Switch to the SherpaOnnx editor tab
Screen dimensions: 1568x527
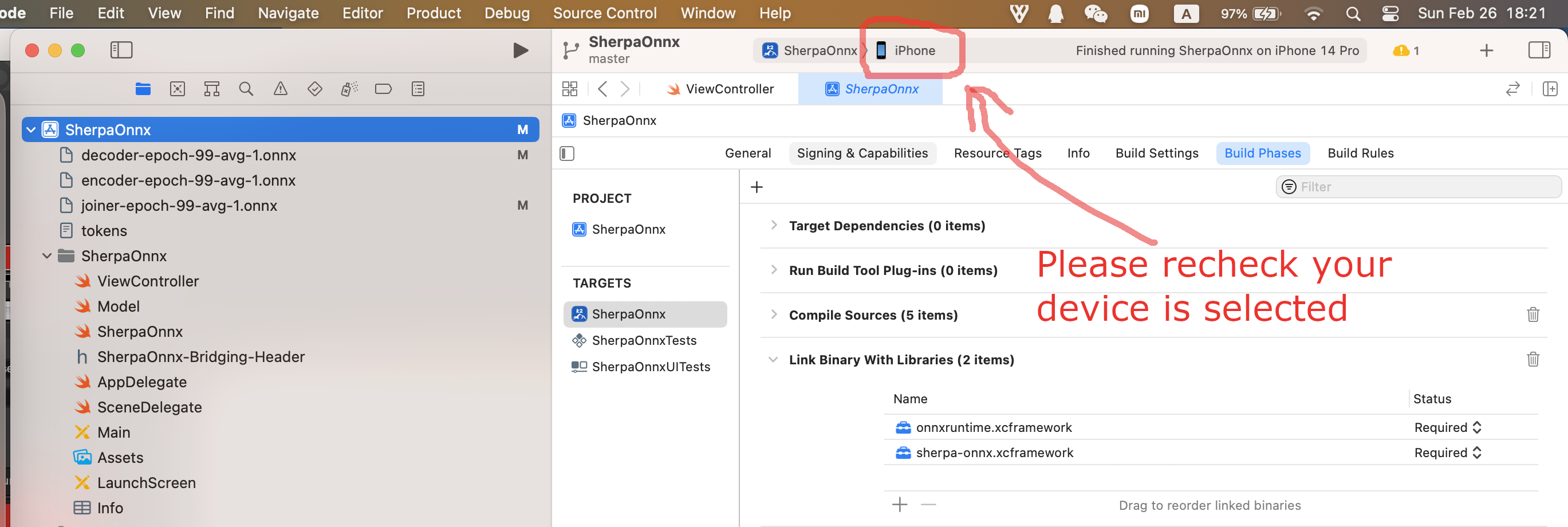pos(871,89)
